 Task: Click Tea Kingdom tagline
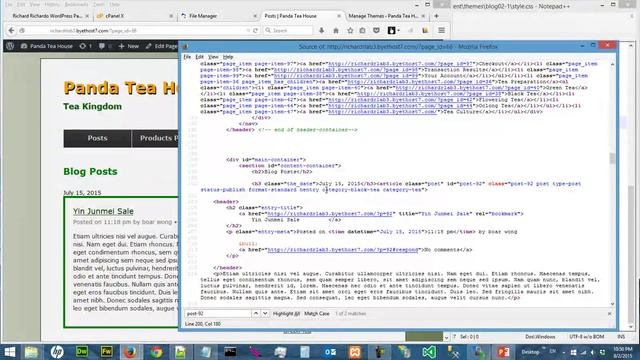click(92, 107)
